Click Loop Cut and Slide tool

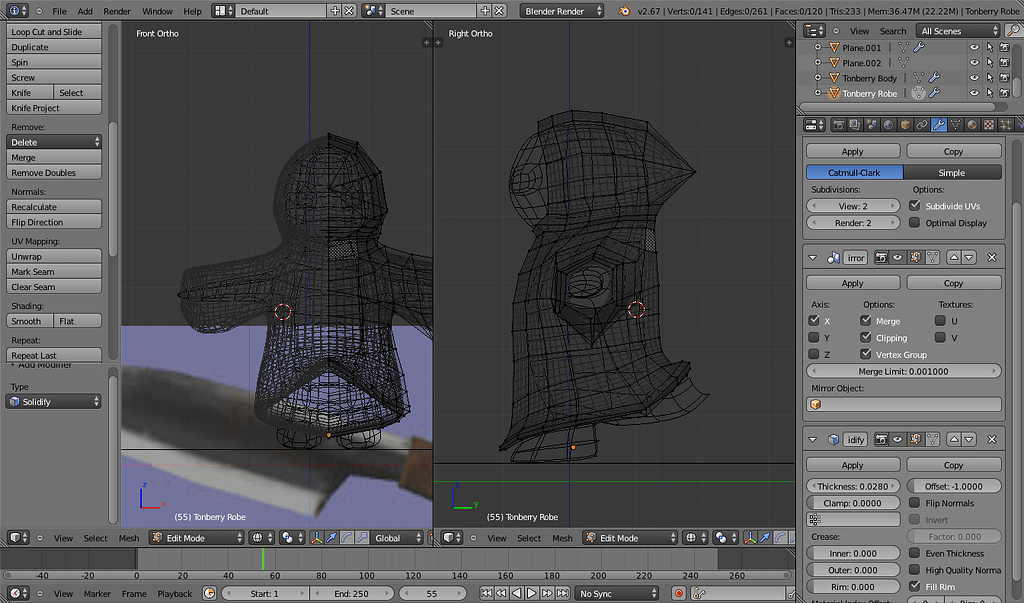(54, 31)
